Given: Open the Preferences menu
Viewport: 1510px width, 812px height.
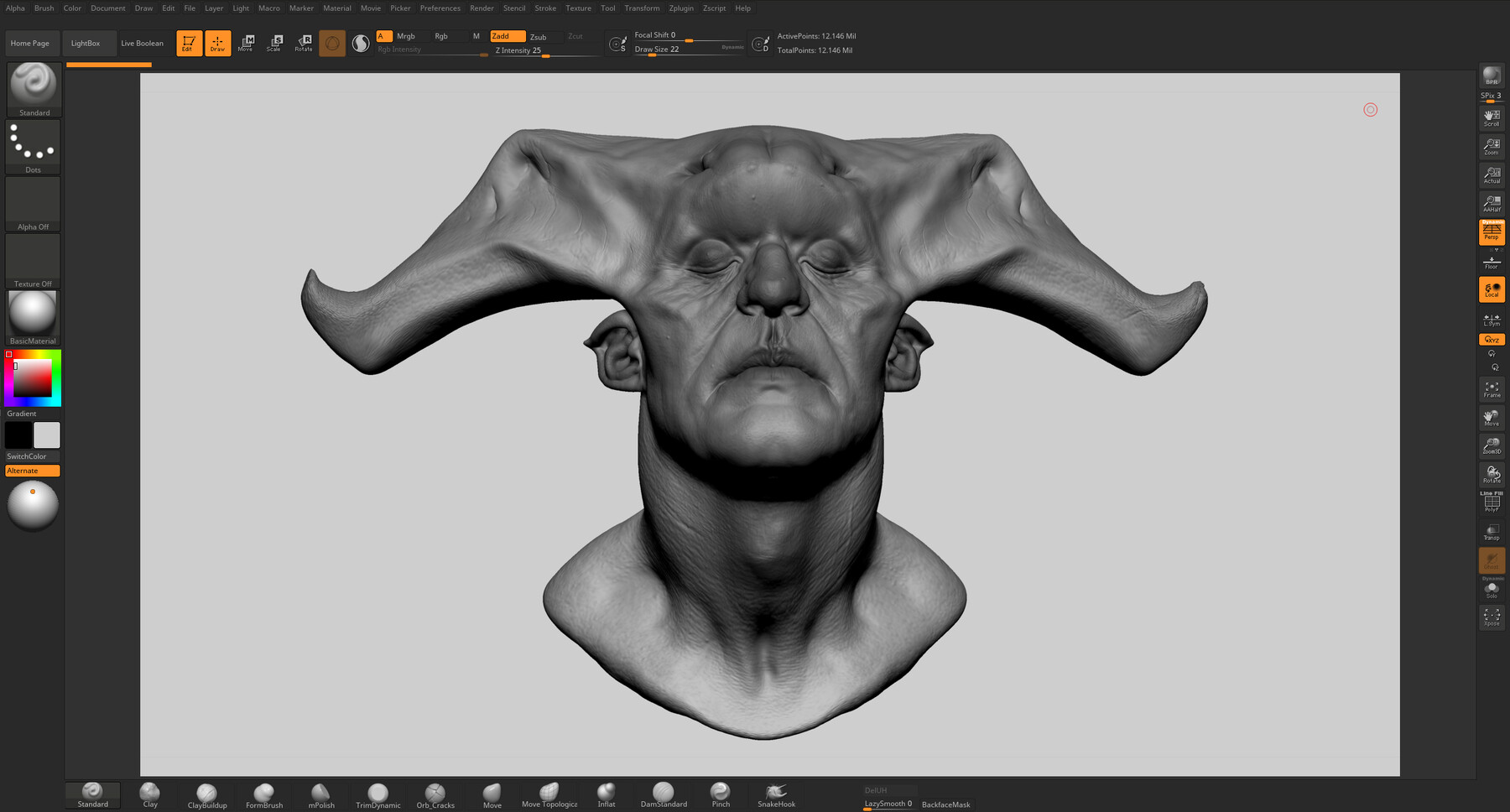Looking at the screenshot, I should pyautogui.click(x=440, y=8).
